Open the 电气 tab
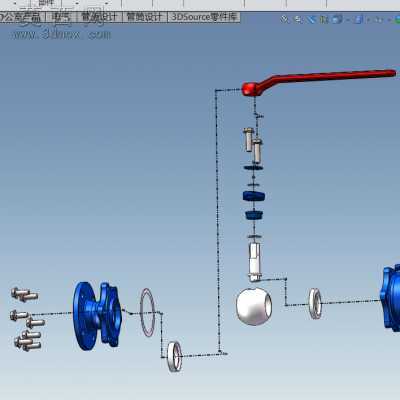 coord(61,17)
